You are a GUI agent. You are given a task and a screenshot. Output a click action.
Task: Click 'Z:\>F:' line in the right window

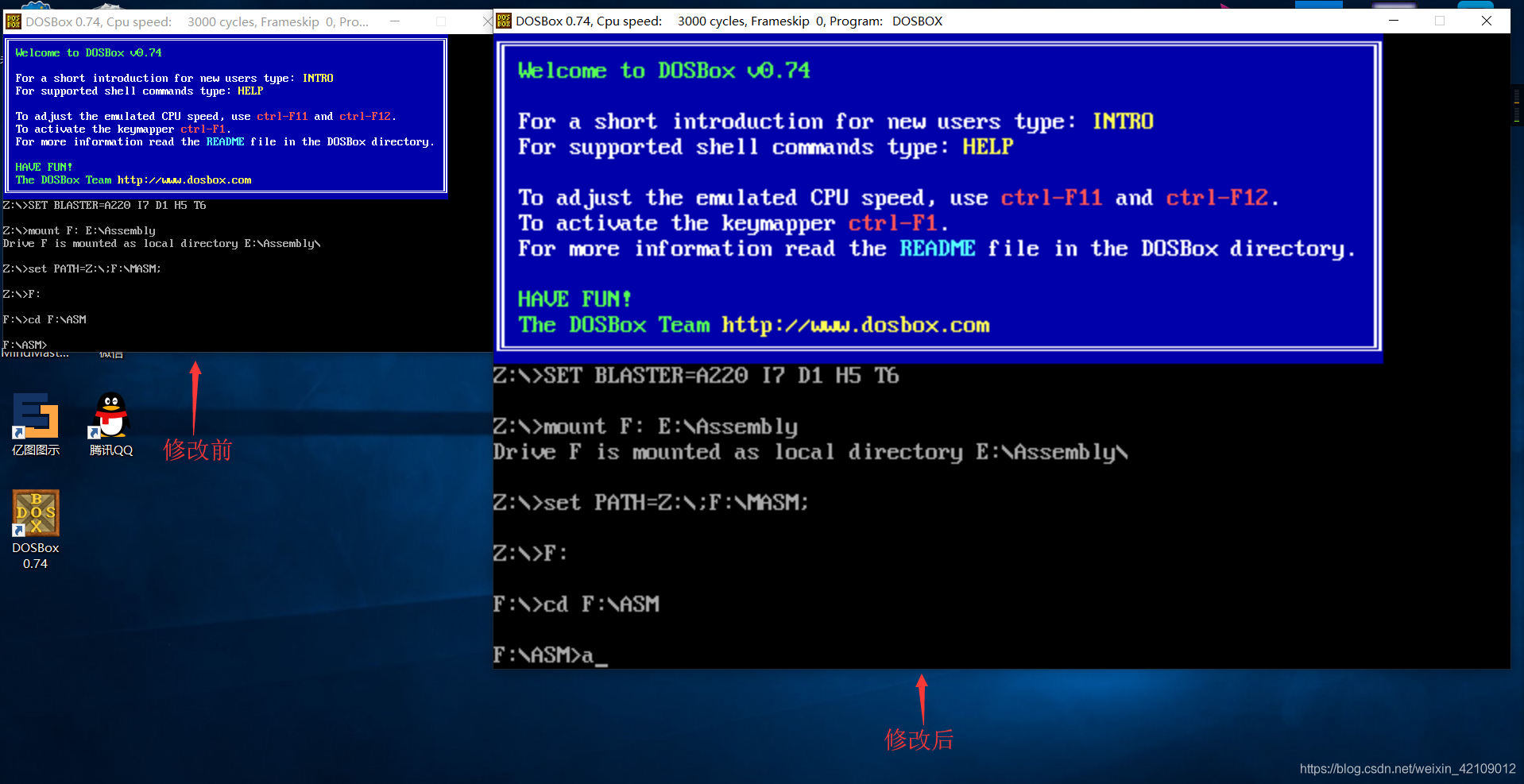[531, 554]
